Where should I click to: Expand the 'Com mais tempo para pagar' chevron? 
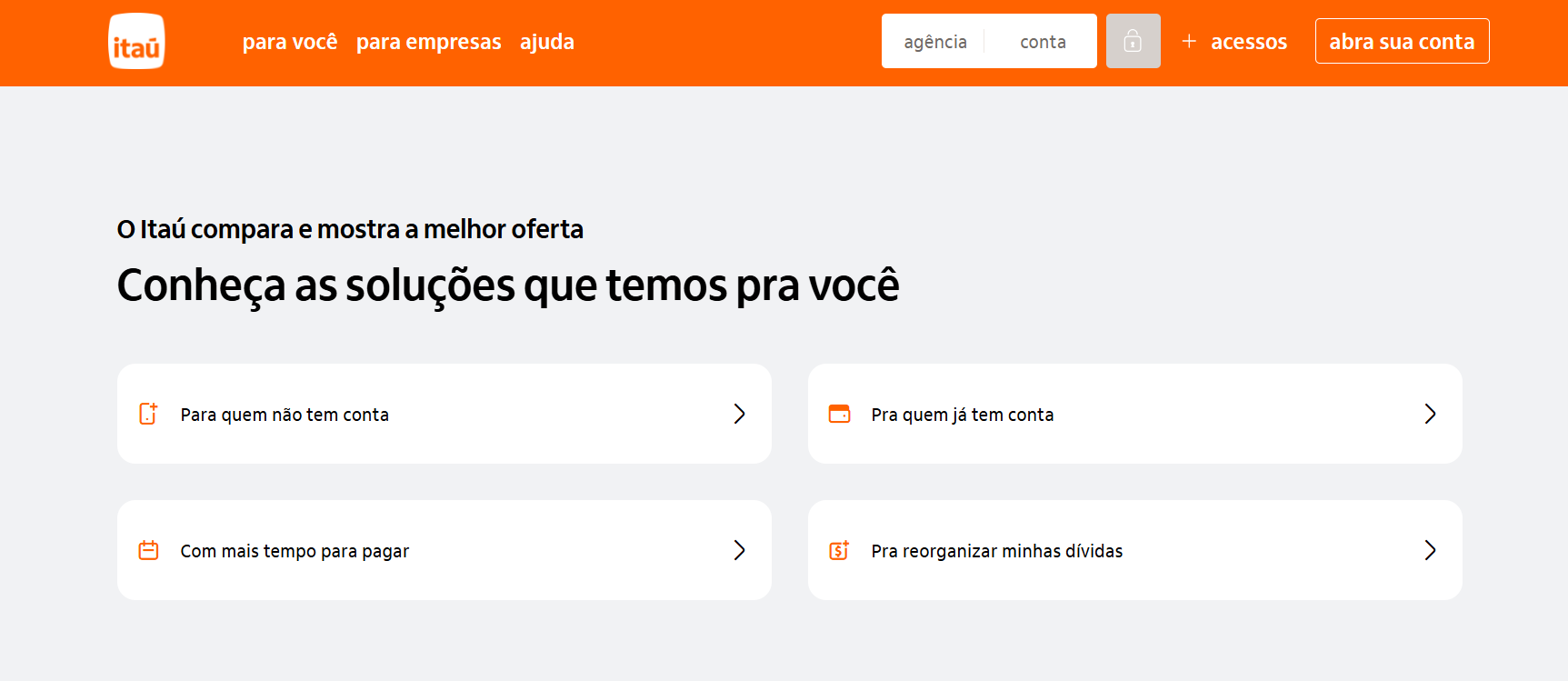click(739, 550)
